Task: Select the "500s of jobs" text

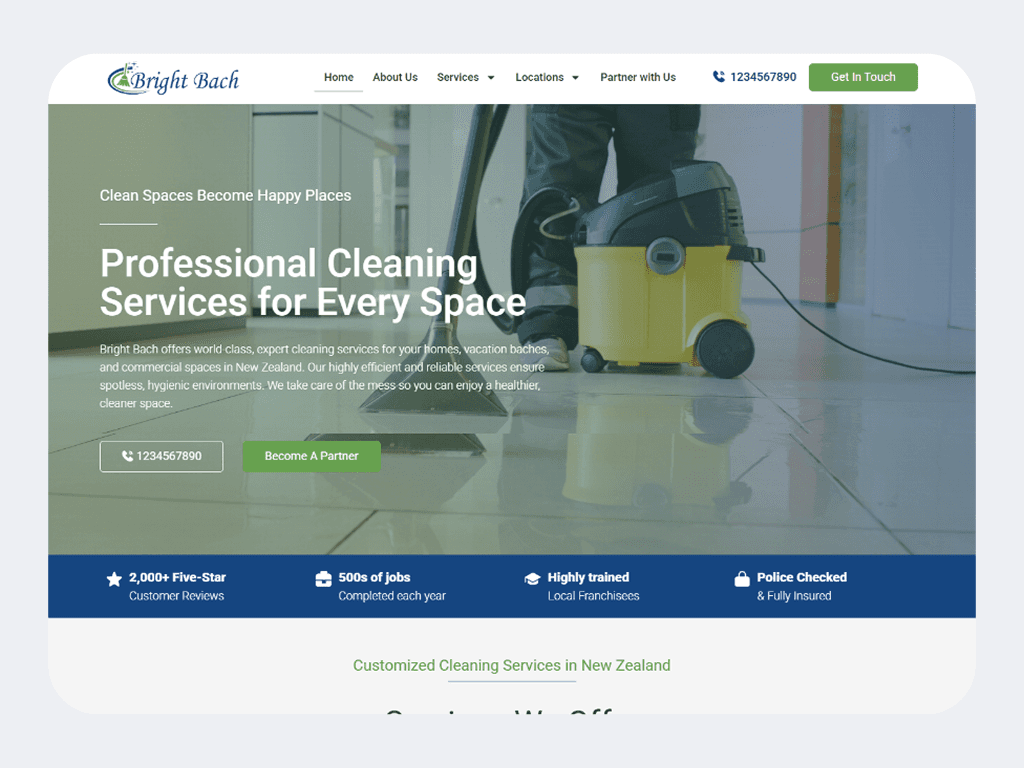Action: click(374, 577)
